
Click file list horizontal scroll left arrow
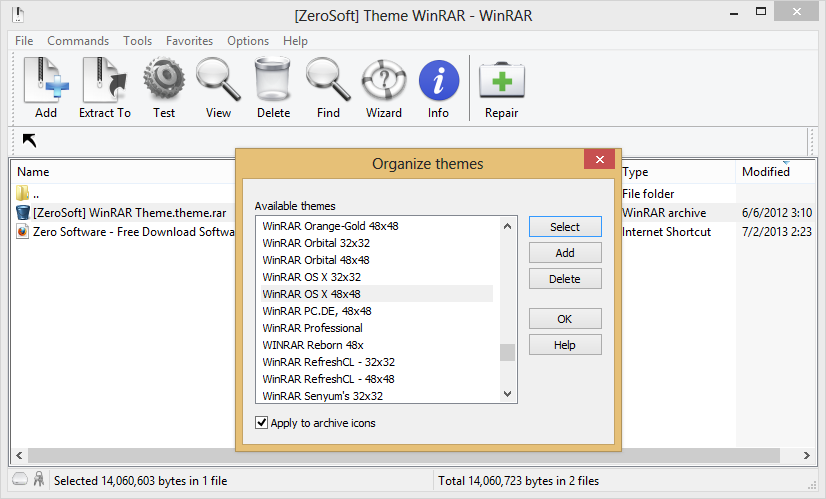click(19, 455)
